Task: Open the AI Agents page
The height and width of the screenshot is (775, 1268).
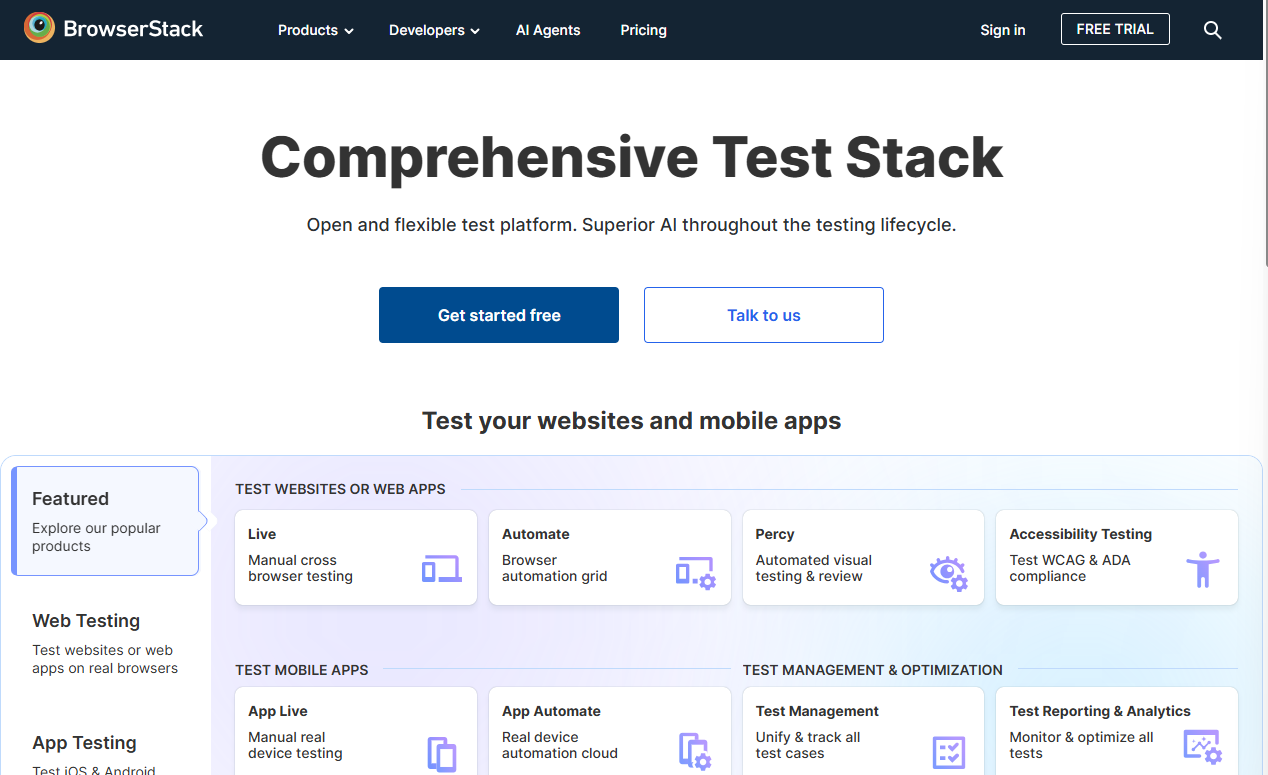Action: 547,30
